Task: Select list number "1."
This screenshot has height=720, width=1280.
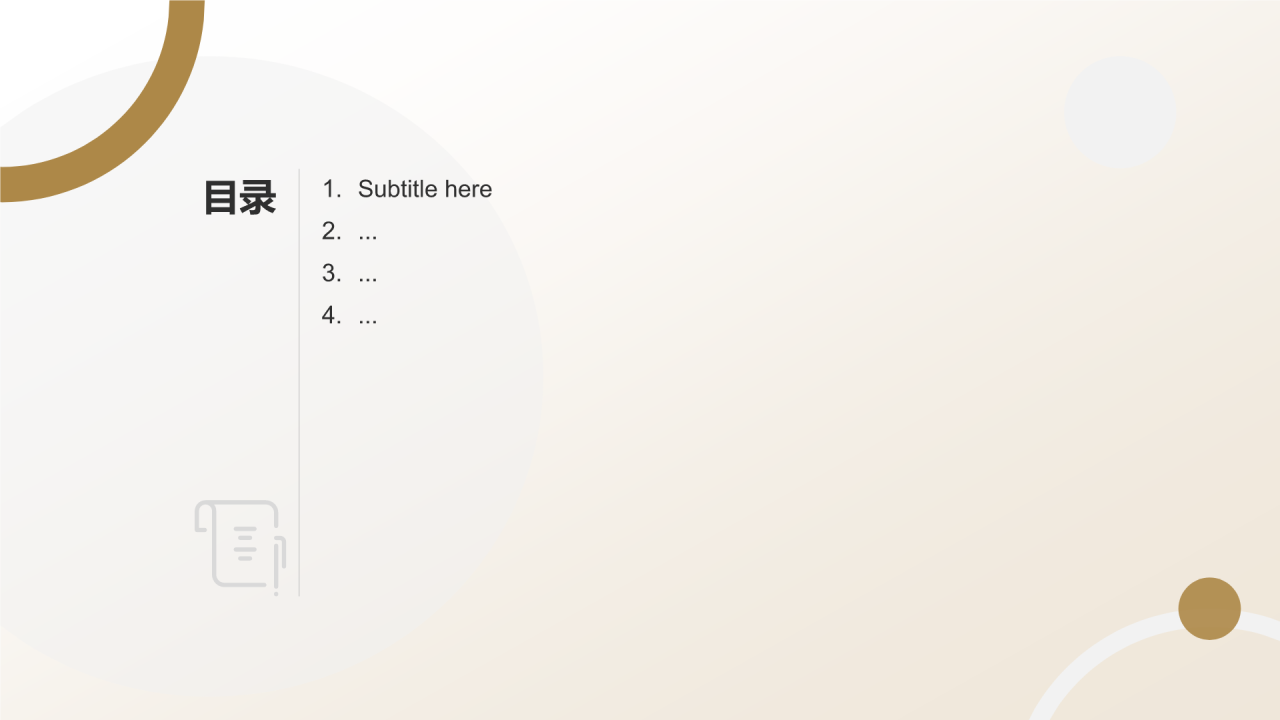Action: point(332,189)
